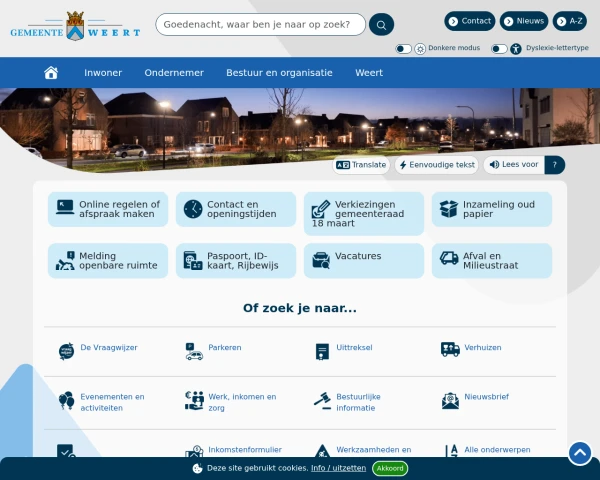The height and width of the screenshot is (480, 600).
Task: Click the A-Z button
Action: tap(569, 21)
